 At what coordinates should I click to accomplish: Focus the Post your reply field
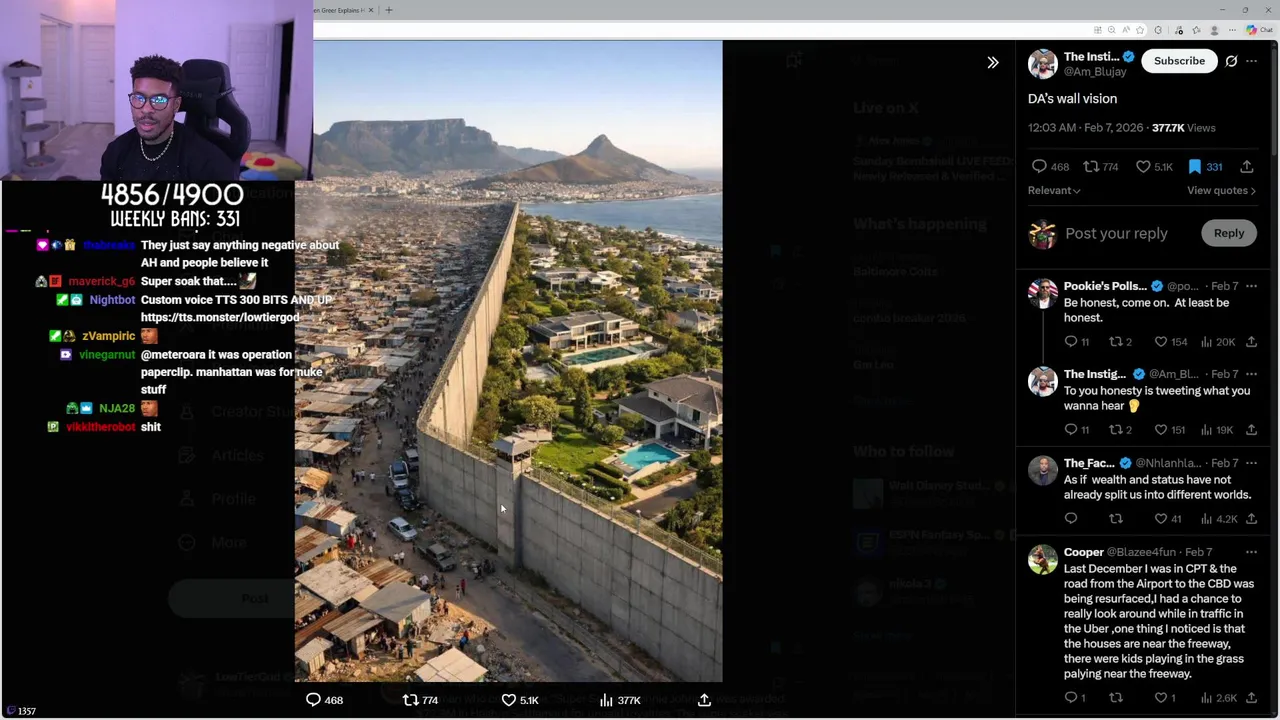click(1116, 233)
